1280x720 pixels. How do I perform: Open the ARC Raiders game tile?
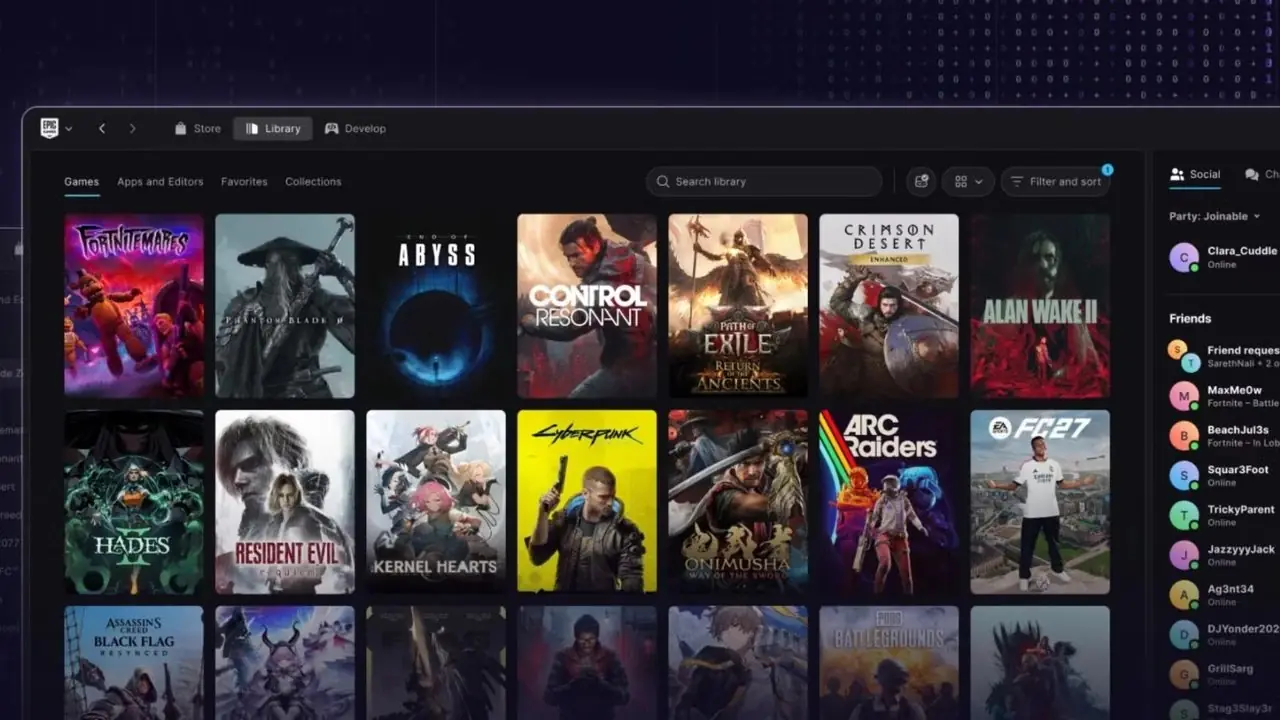(889, 502)
